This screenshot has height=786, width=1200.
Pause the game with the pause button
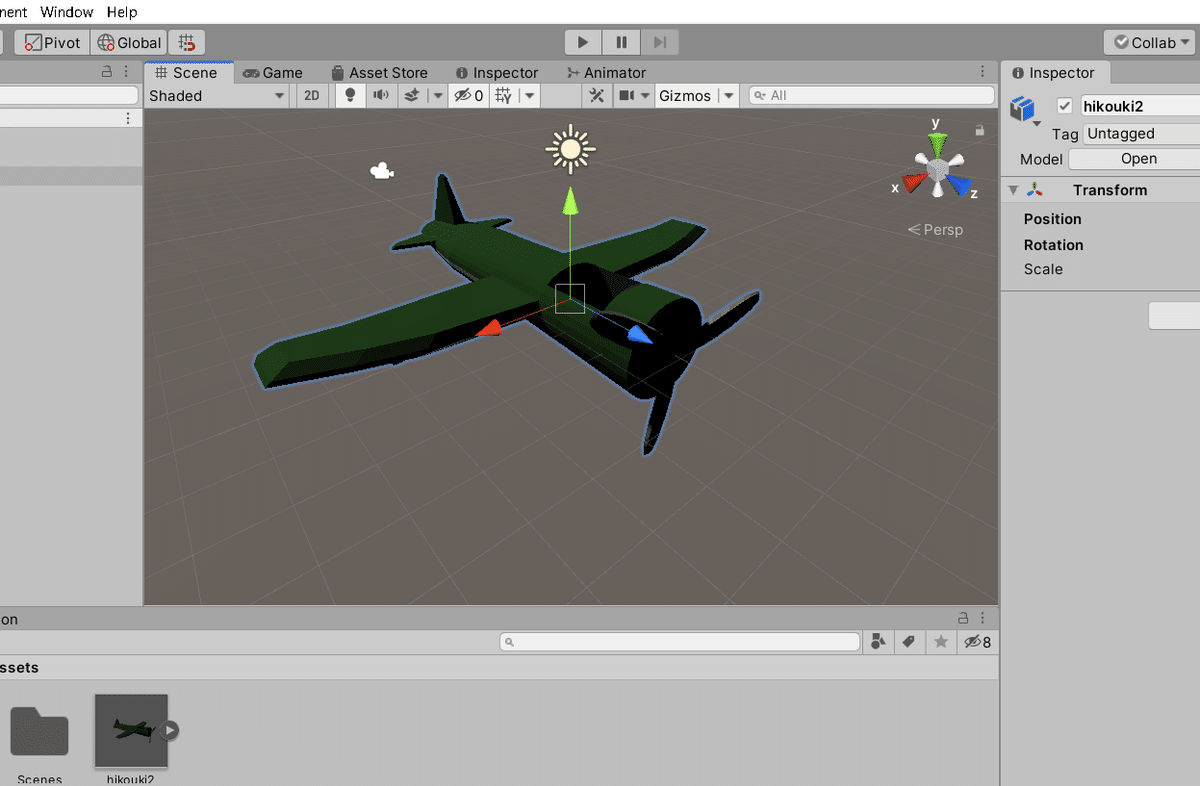pyautogui.click(x=621, y=42)
